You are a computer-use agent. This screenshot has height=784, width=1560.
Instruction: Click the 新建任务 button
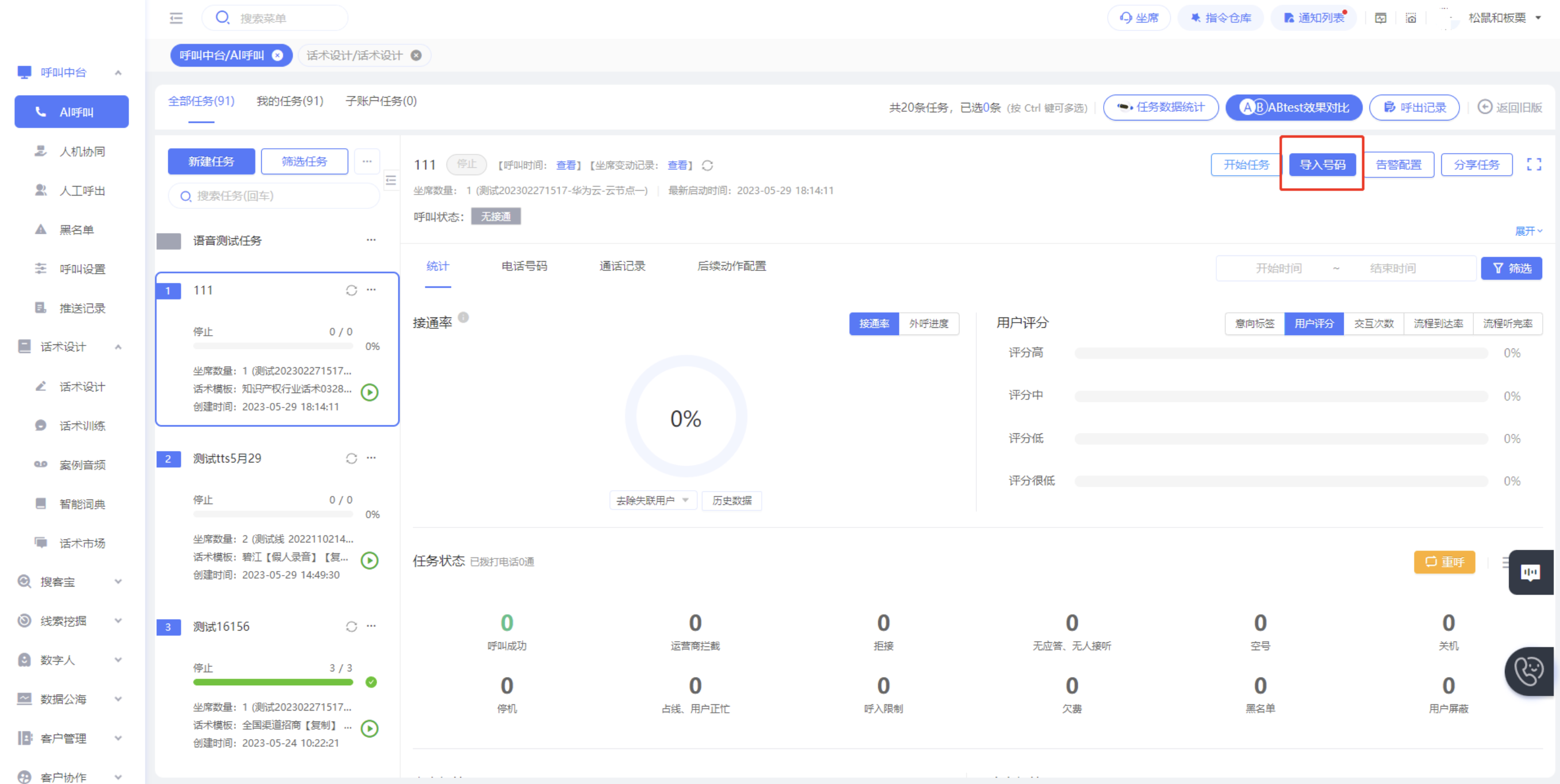pos(211,162)
